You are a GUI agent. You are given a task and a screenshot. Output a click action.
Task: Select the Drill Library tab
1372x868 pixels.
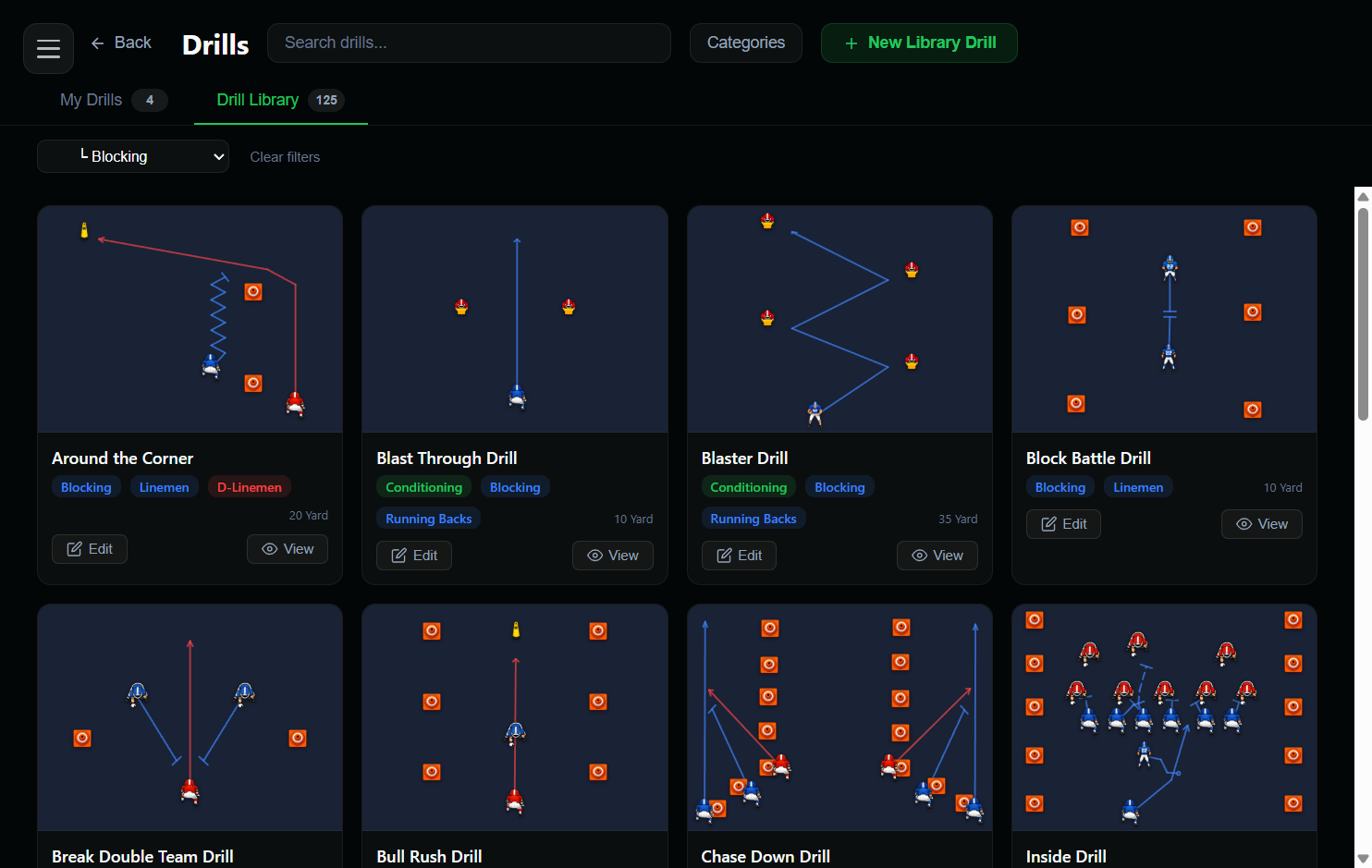(280, 100)
